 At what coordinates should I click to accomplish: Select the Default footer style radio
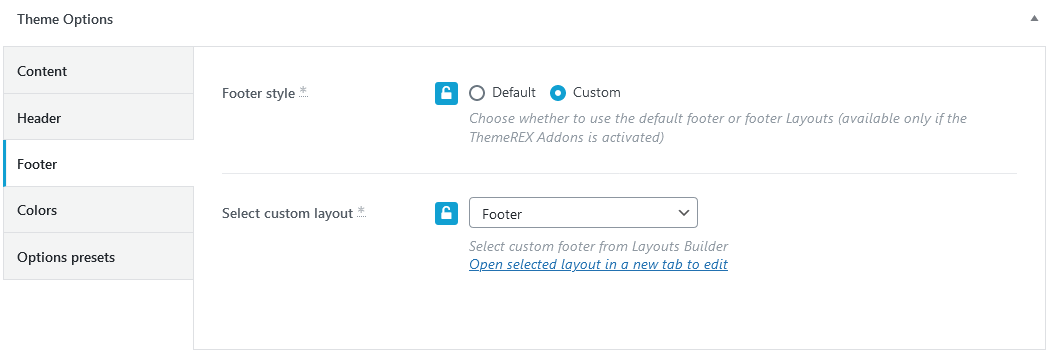pyautogui.click(x=477, y=93)
